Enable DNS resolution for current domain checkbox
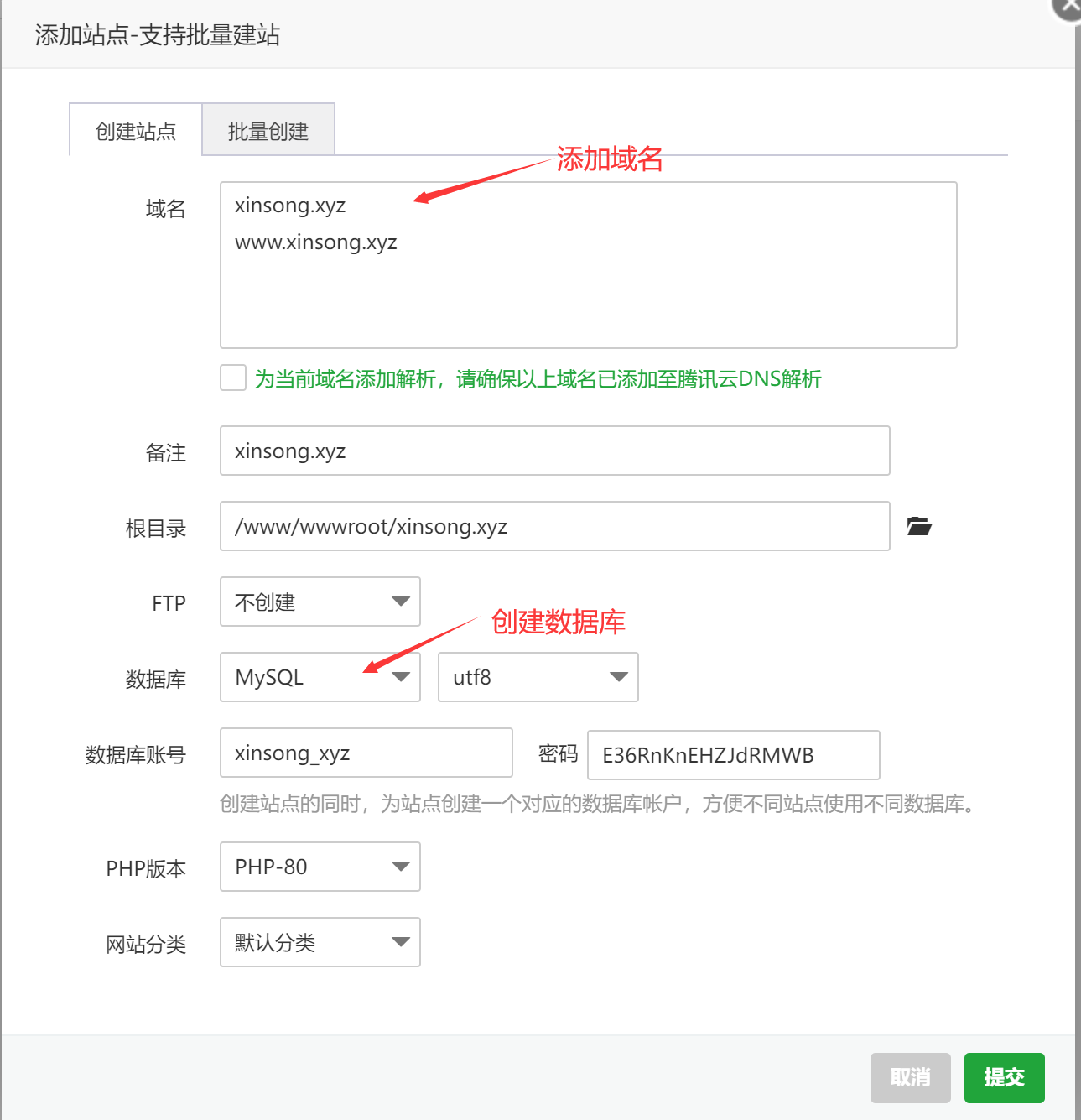The image size is (1081, 1120). (233, 378)
